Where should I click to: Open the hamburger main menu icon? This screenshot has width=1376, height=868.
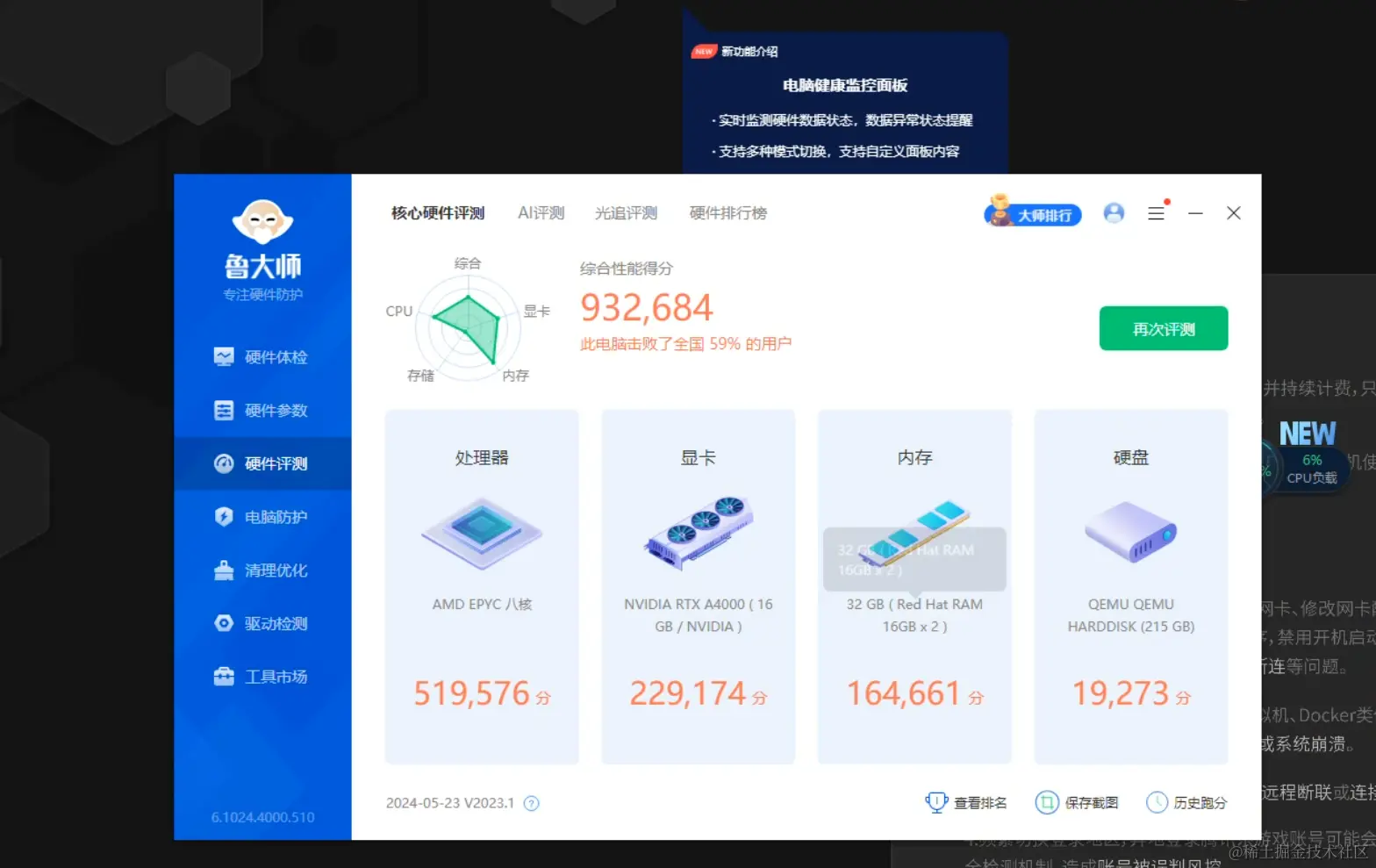(x=1157, y=213)
